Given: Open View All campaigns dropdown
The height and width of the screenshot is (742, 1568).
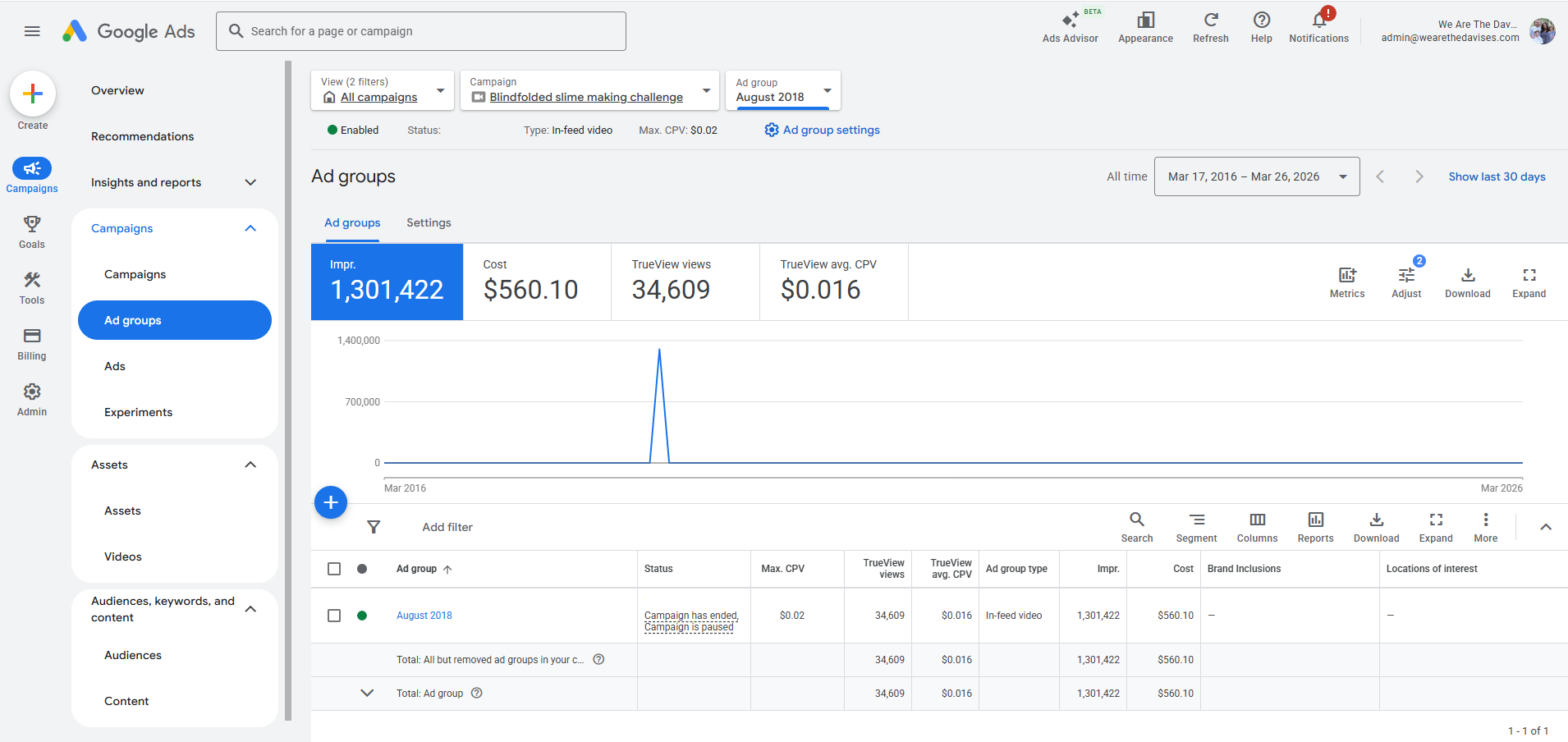Looking at the screenshot, I should click(383, 90).
